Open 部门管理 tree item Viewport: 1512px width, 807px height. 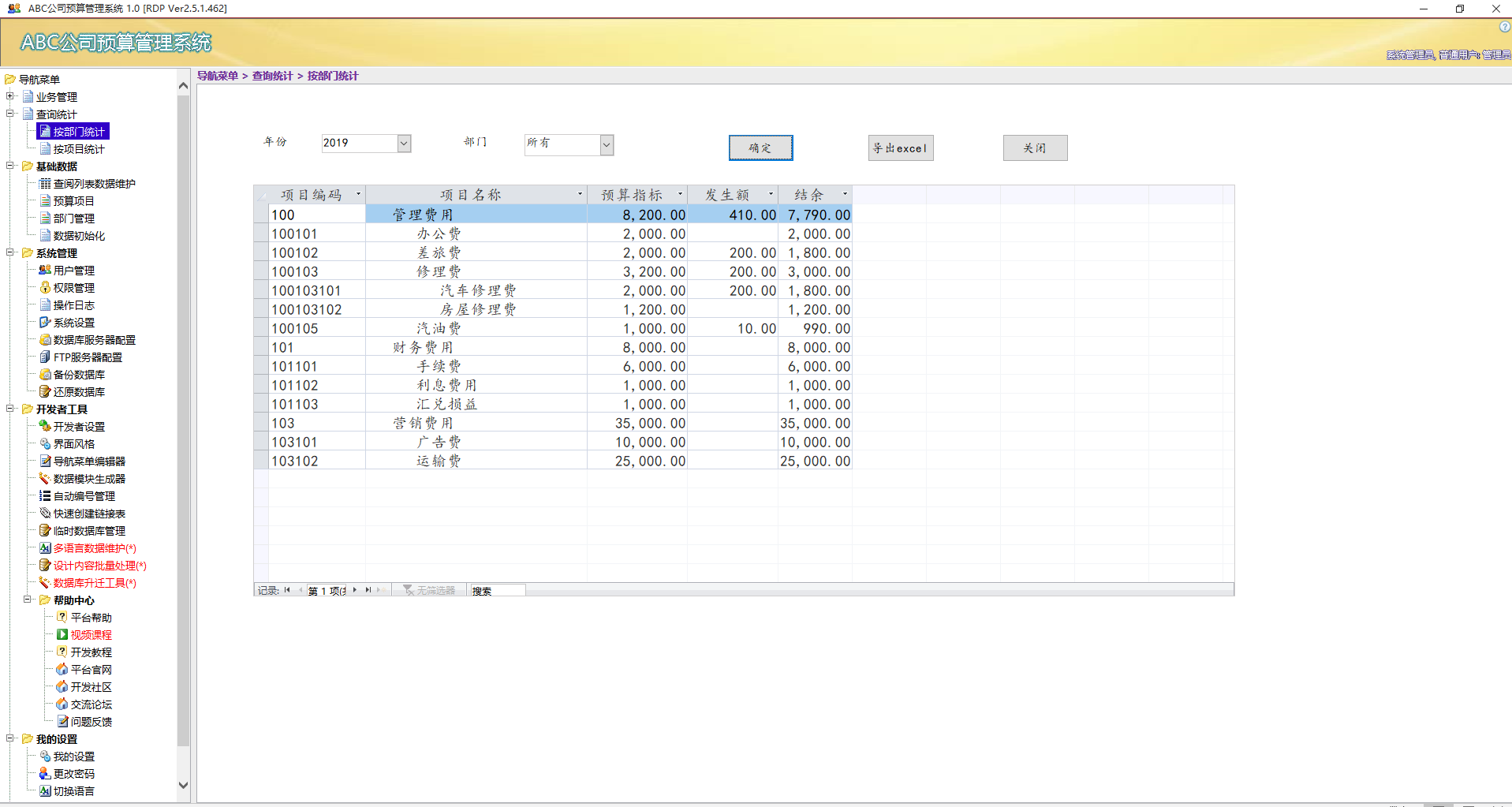click(74, 219)
